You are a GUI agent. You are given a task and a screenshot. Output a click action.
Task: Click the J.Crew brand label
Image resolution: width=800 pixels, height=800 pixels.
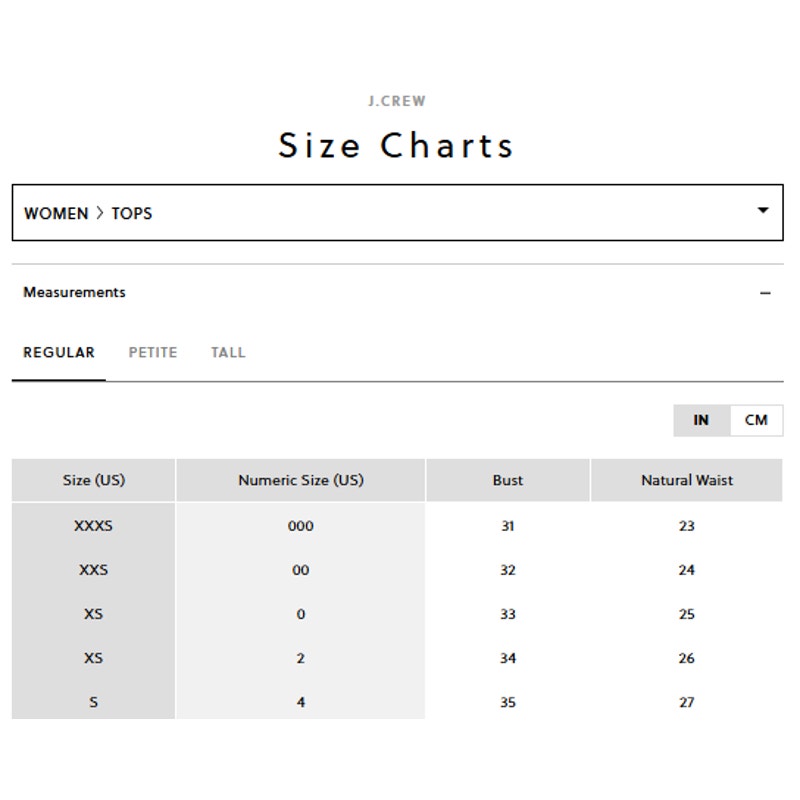tap(396, 101)
